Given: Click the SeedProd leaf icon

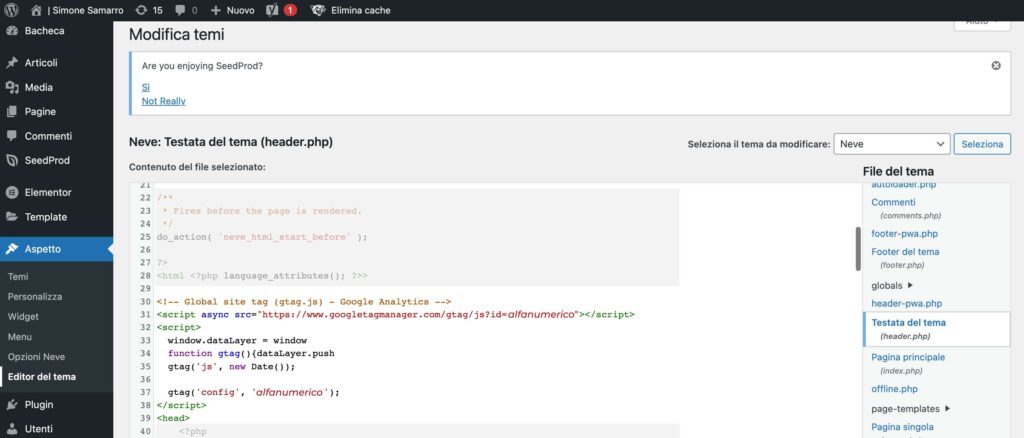Looking at the screenshot, I should pos(11,161).
